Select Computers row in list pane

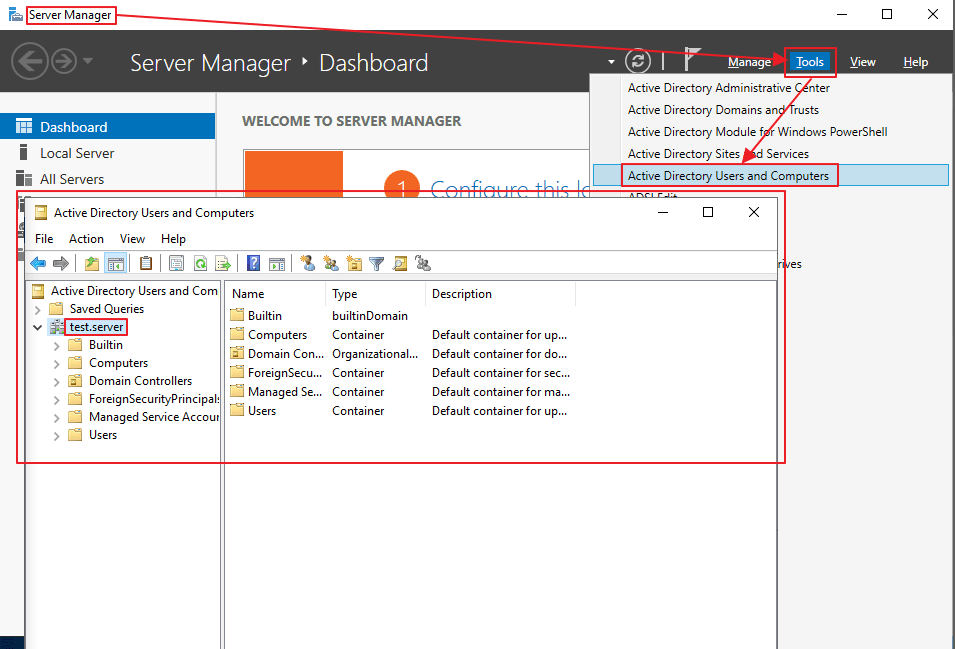coord(399,335)
